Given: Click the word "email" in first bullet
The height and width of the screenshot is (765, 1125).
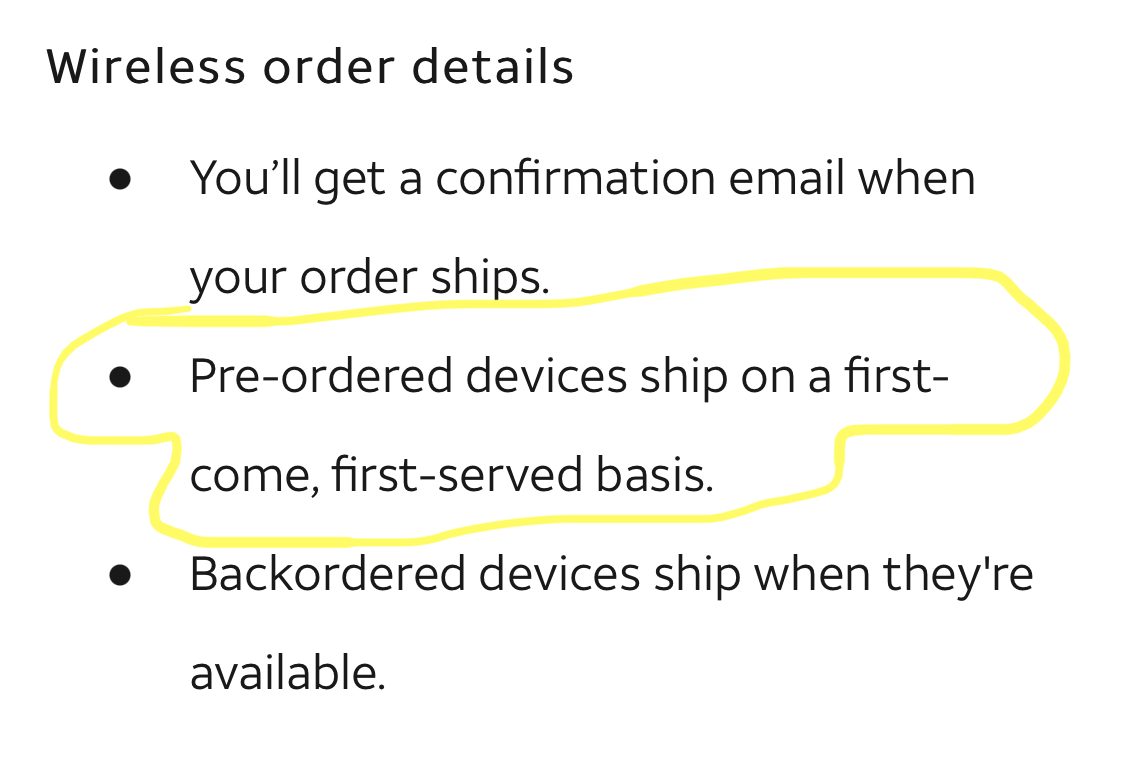Looking at the screenshot, I should [786, 178].
